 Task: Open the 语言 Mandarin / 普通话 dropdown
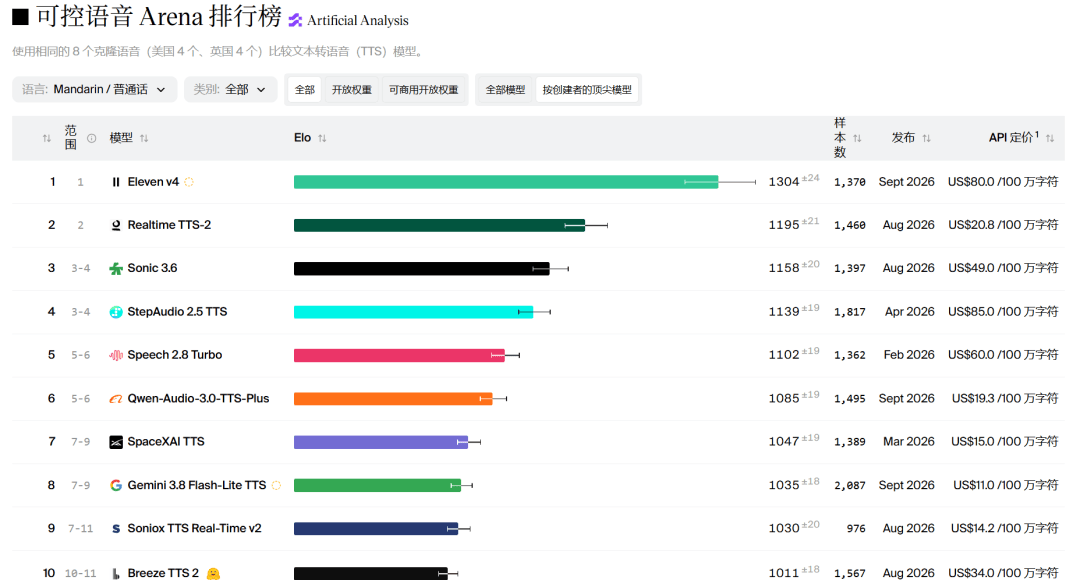[x=94, y=90]
